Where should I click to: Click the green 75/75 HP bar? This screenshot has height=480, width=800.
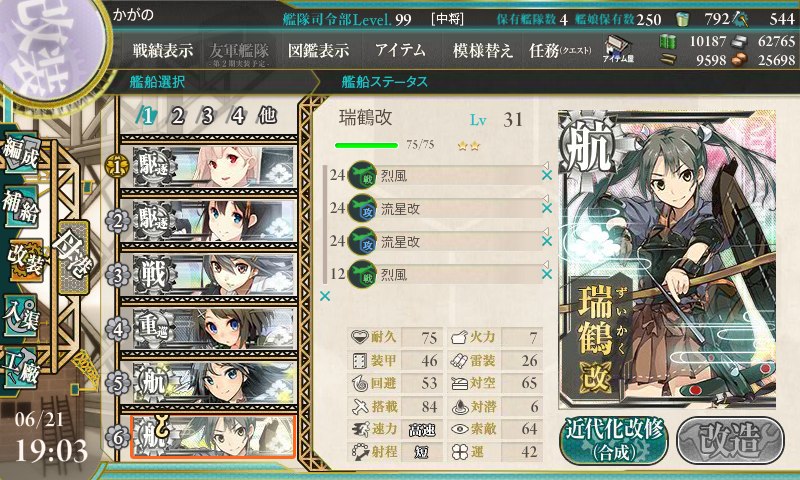[x=366, y=145]
